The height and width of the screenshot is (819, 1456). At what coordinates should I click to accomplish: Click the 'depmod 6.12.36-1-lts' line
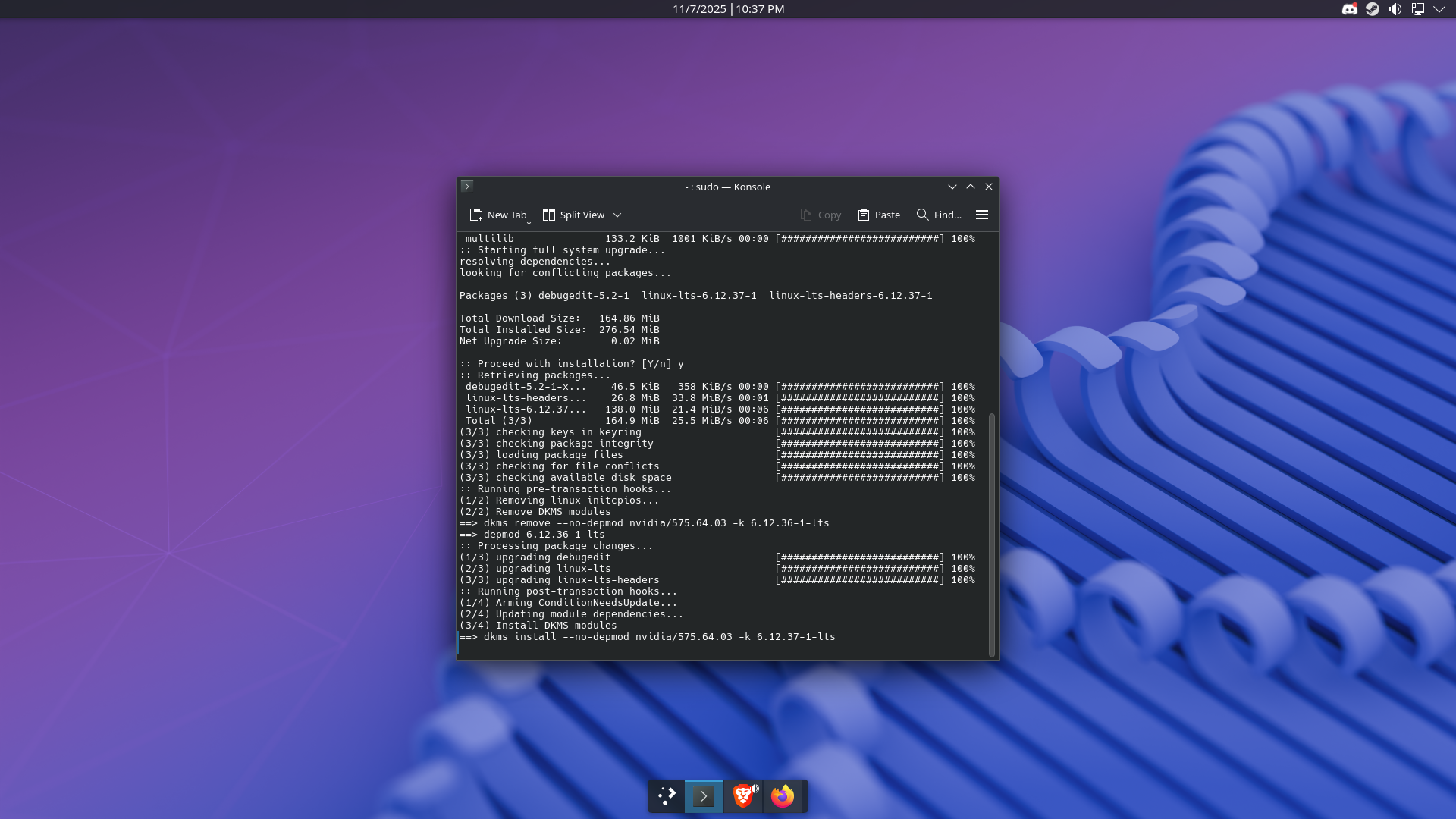click(532, 535)
